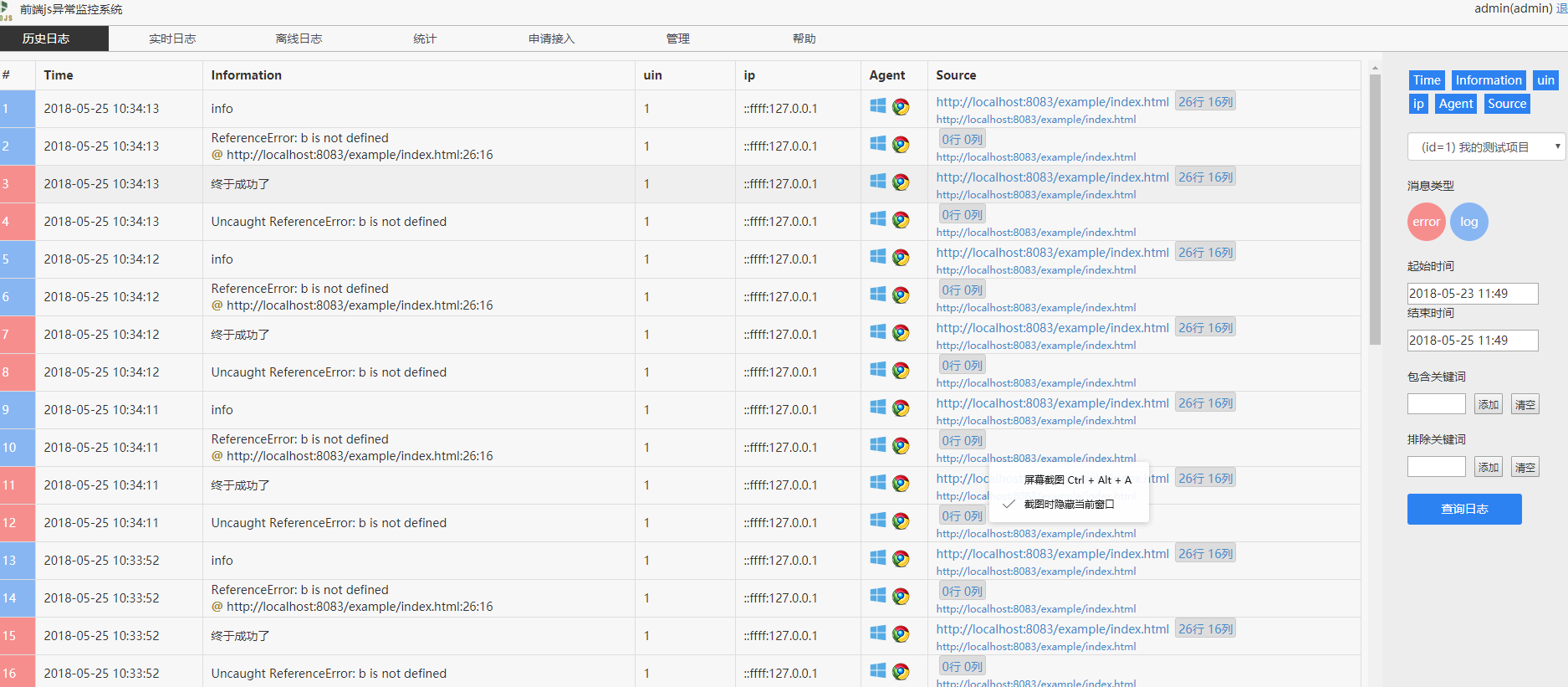Click the system logo at top left
The image size is (1568, 687).
point(6,11)
